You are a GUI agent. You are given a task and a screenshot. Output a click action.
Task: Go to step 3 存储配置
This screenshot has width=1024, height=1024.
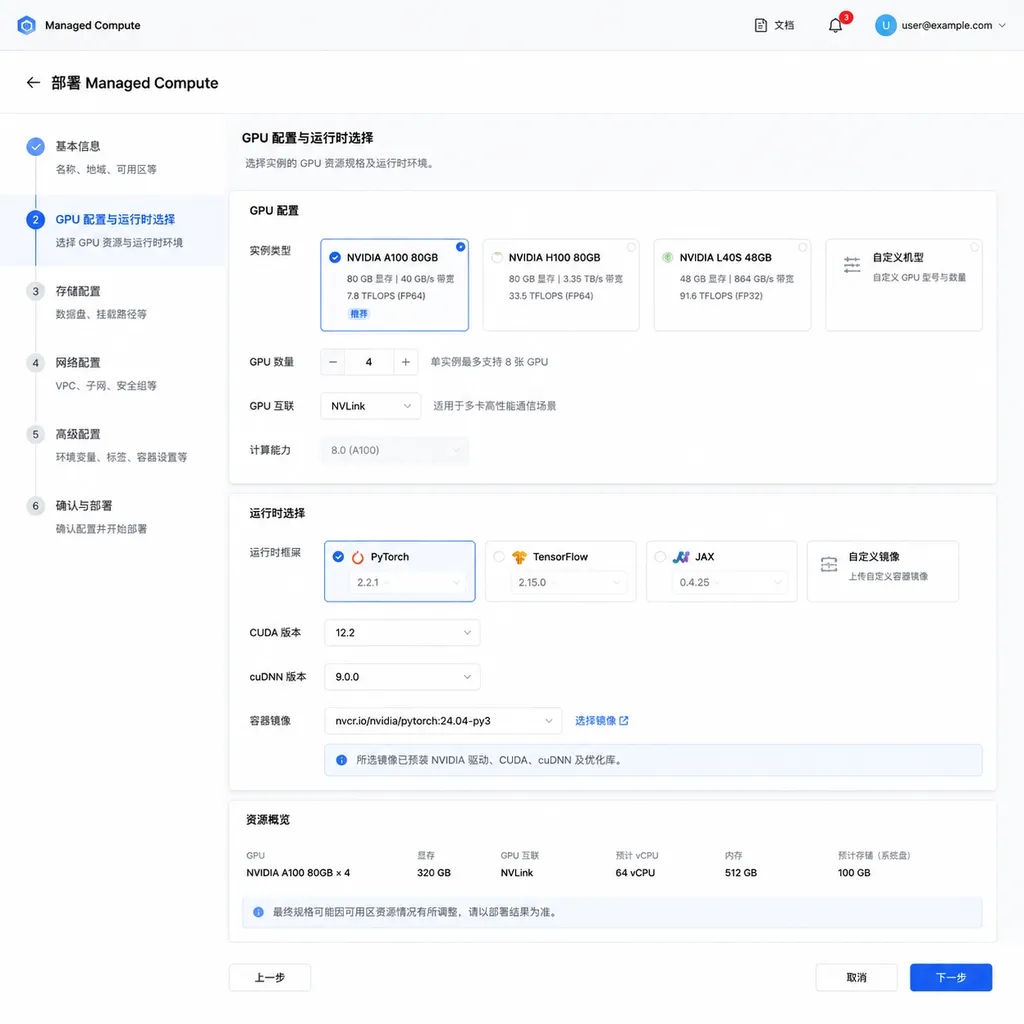(78, 291)
